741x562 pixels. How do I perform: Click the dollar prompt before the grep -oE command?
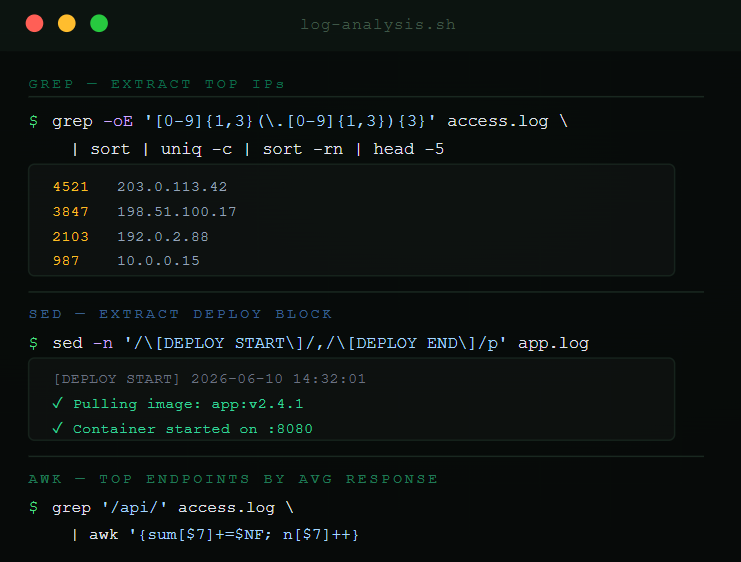coord(33,121)
